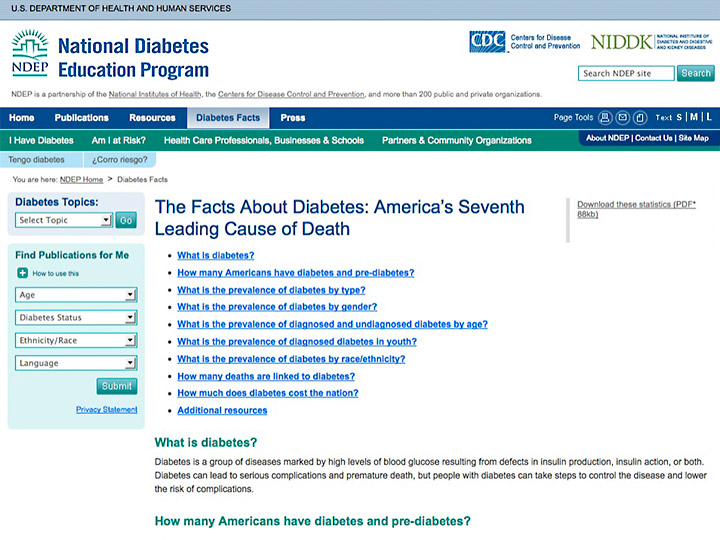This screenshot has height=540, width=720.
Task: Open the Resources navigation tab
Action: pos(152,118)
